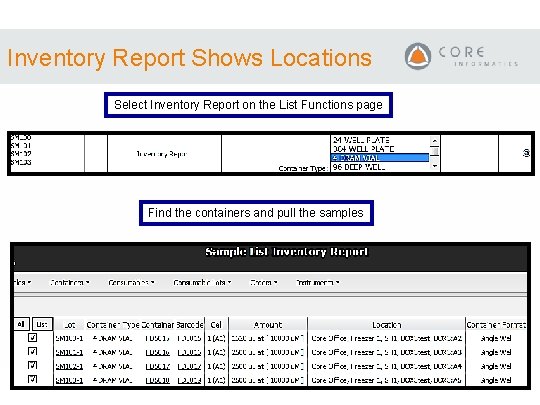The height and width of the screenshot is (405, 540).
Task: Open the Consumable Lots dropdown menu
Action: pyautogui.click(x=202, y=283)
